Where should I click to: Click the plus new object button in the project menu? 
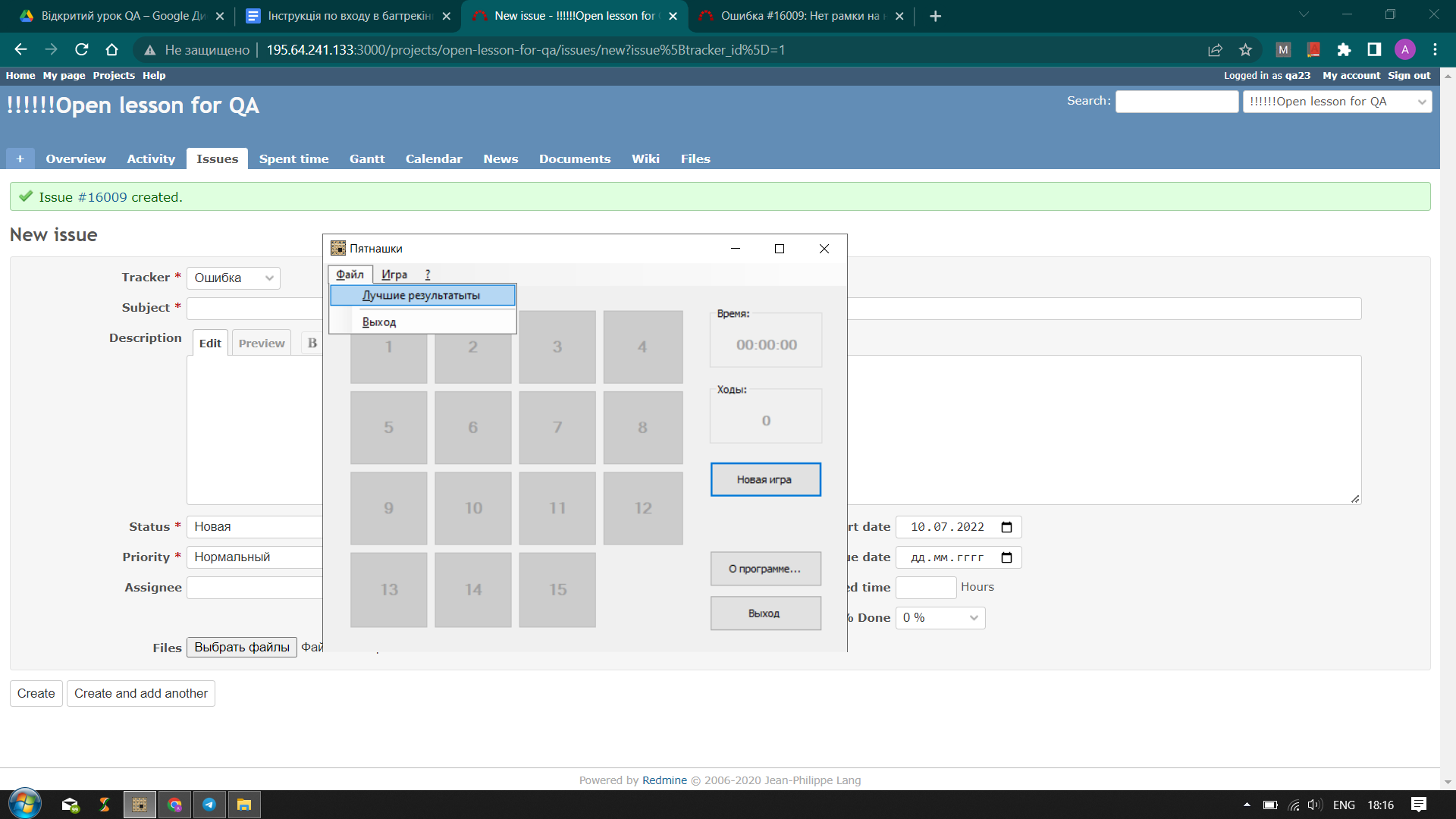pyautogui.click(x=20, y=158)
